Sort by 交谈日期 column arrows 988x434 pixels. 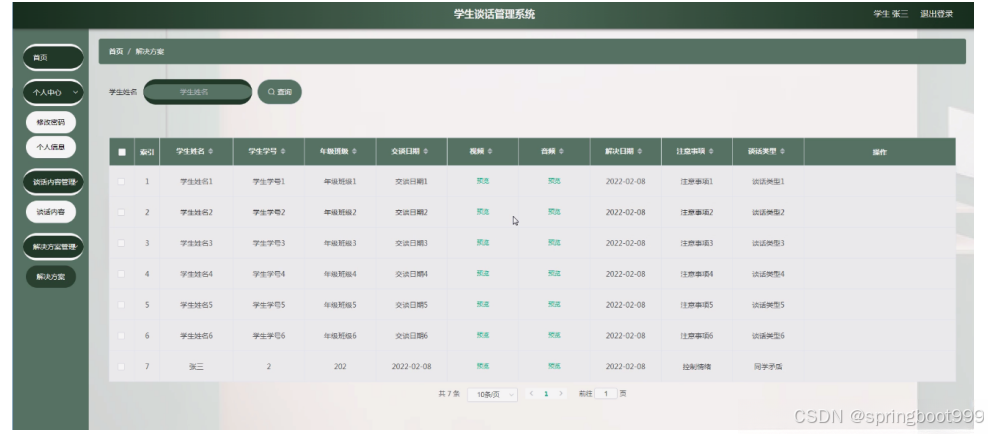pyautogui.click(x=426, y=152)
